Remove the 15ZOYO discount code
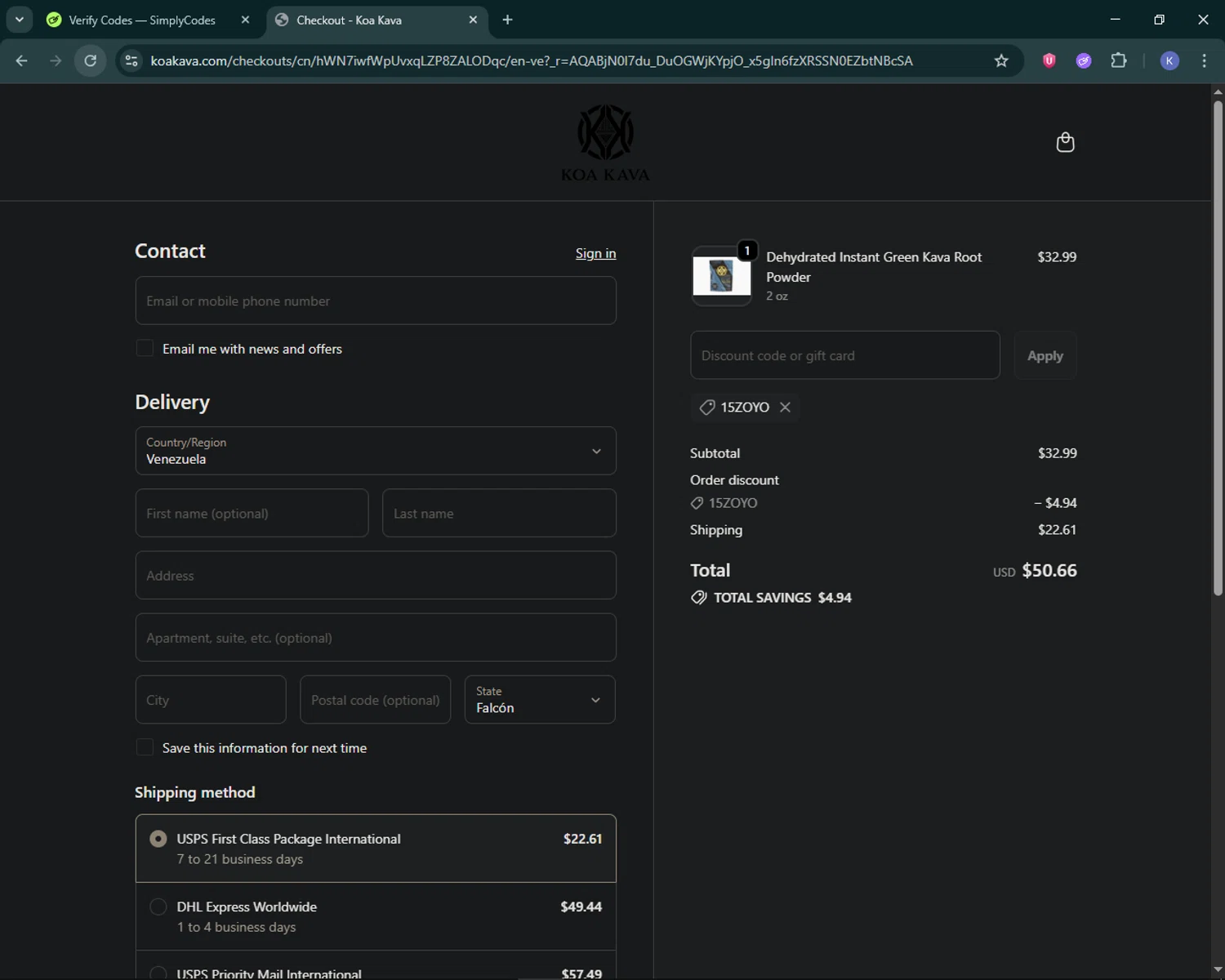Image resolution: width=1225 pixels, height=980 pixels. (x=785, y=407)
